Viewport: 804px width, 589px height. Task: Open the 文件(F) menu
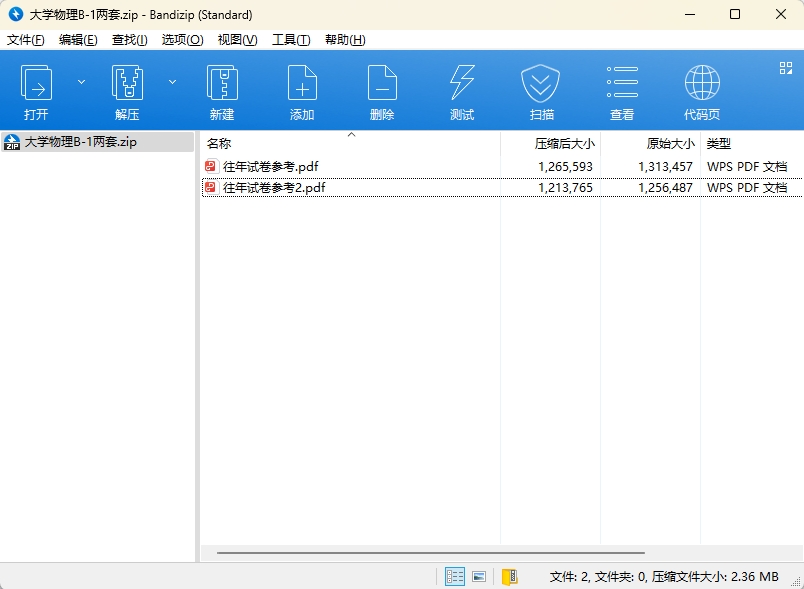[x=26, y=40]
